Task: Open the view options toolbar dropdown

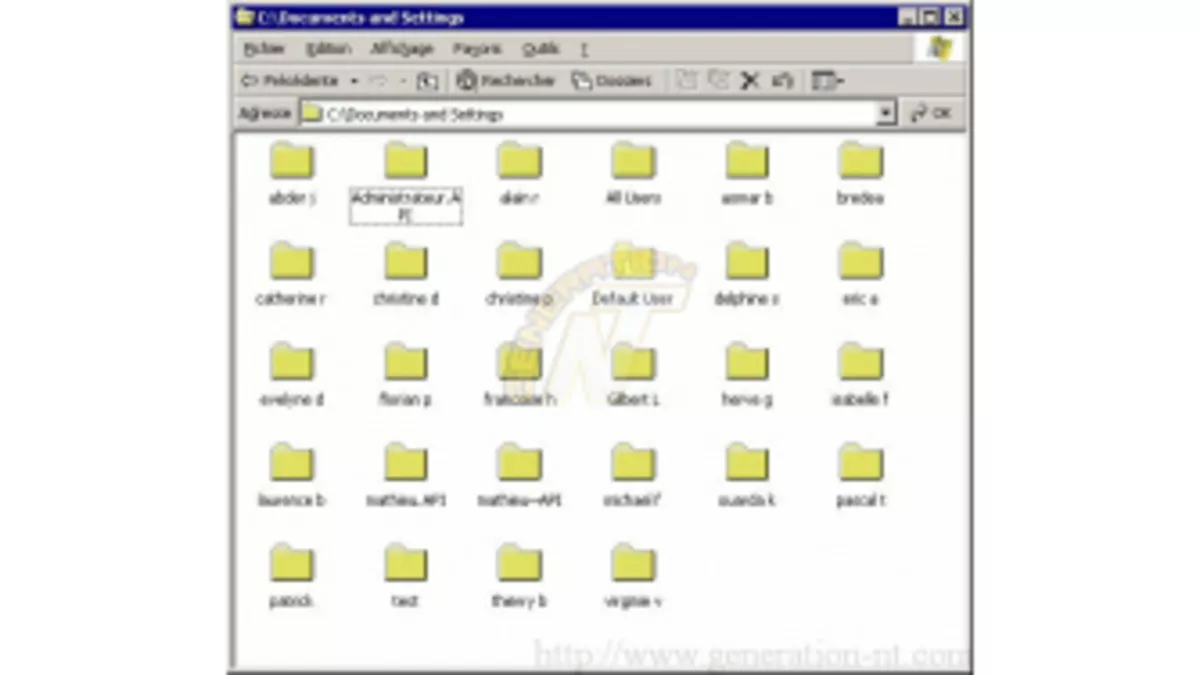Action: point(828,81)
